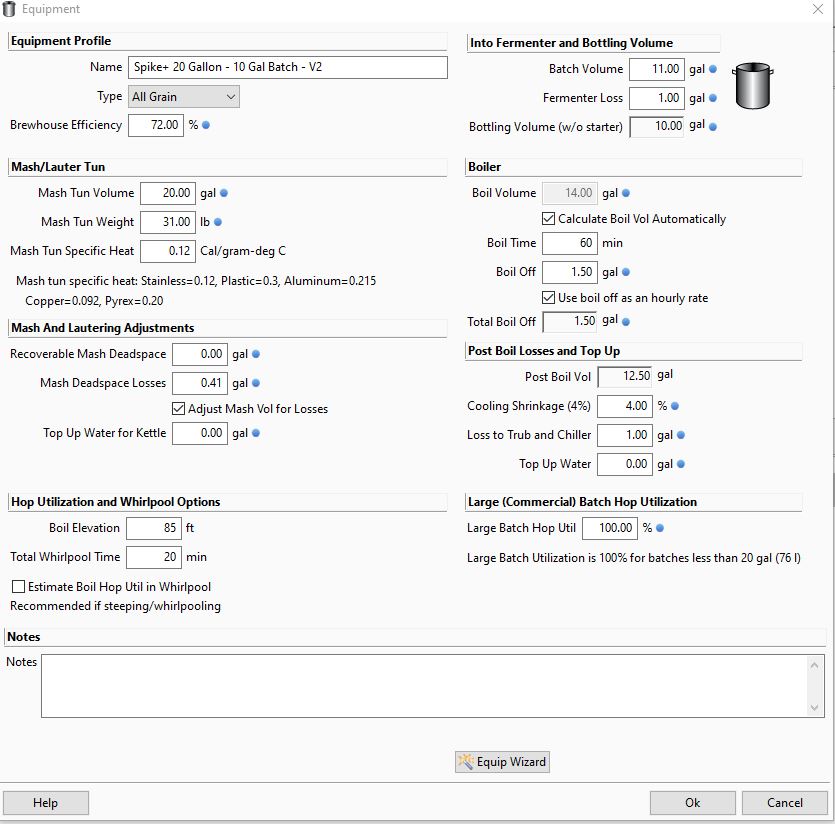This screenshot has height=824, width=835.
Task: Disable Calculate Boil Vol Automatically
Action: pos(548,219)
